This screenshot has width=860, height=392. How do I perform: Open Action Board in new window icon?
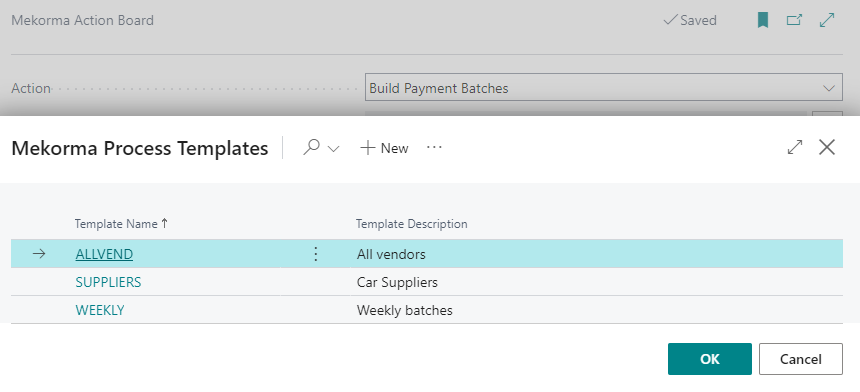794,21
